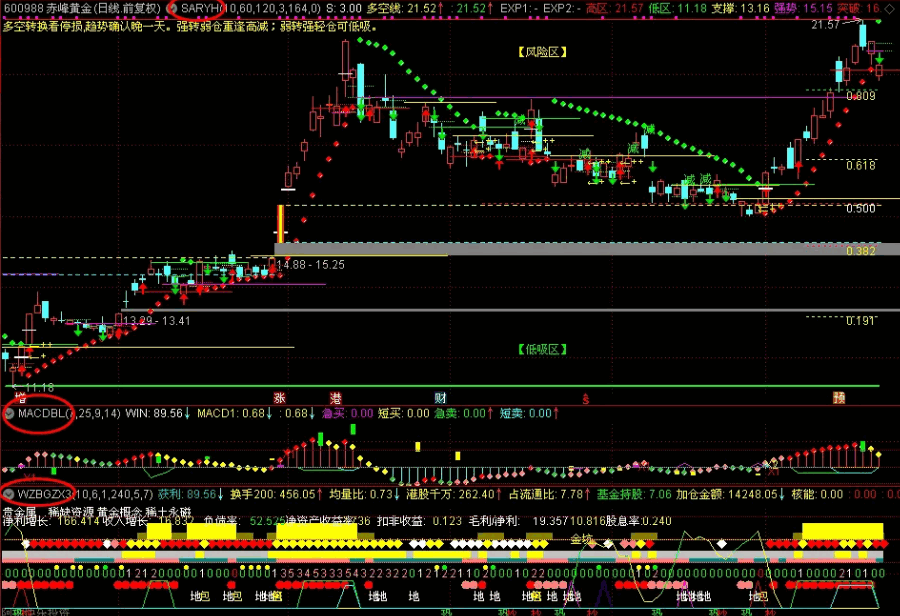The width and height of the screenshot is (900, 616).
Task: Click the 13.29 - 13.41 price range label
Action: (156, 321)
